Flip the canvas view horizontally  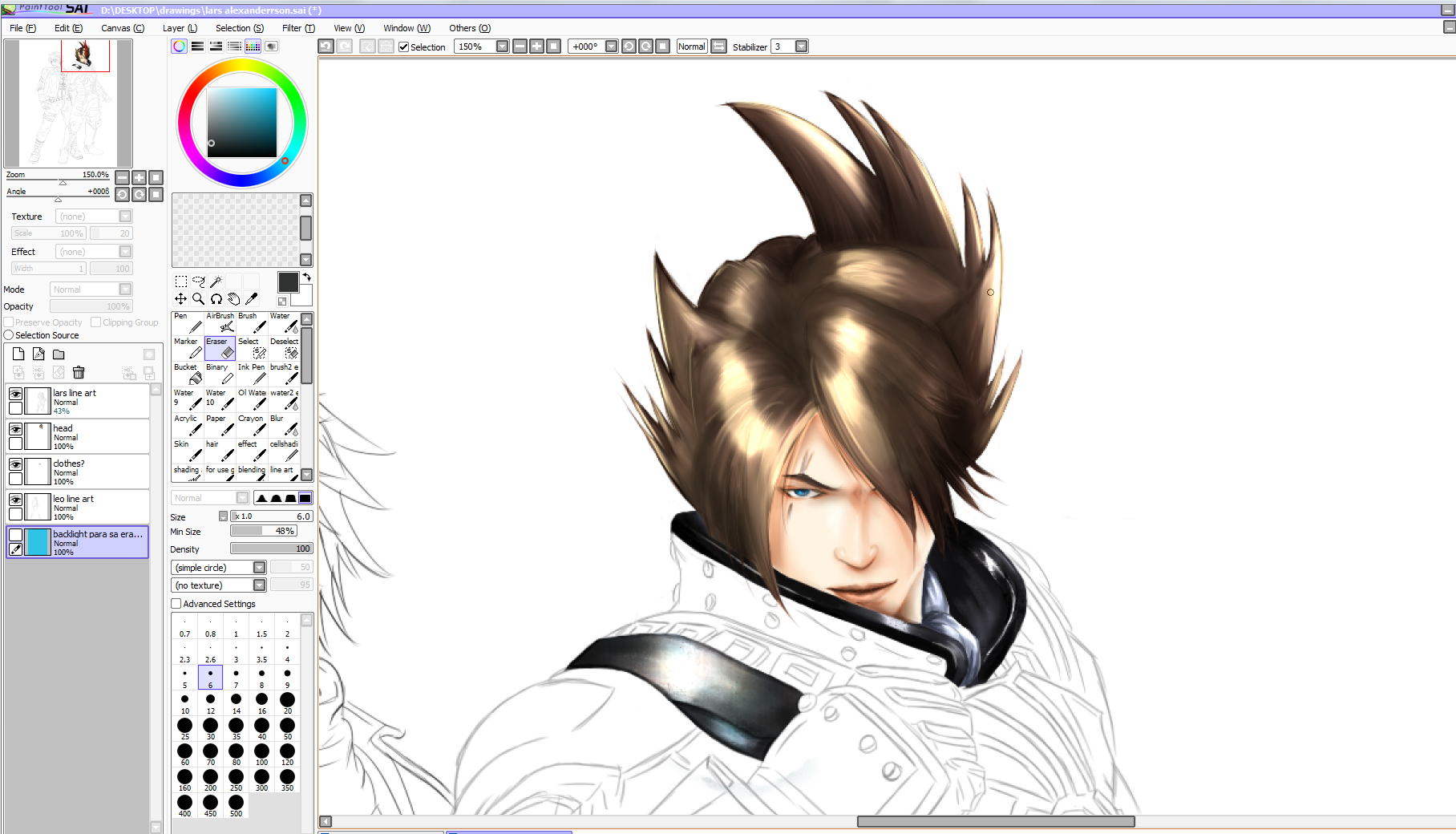(x=718, y=47)
